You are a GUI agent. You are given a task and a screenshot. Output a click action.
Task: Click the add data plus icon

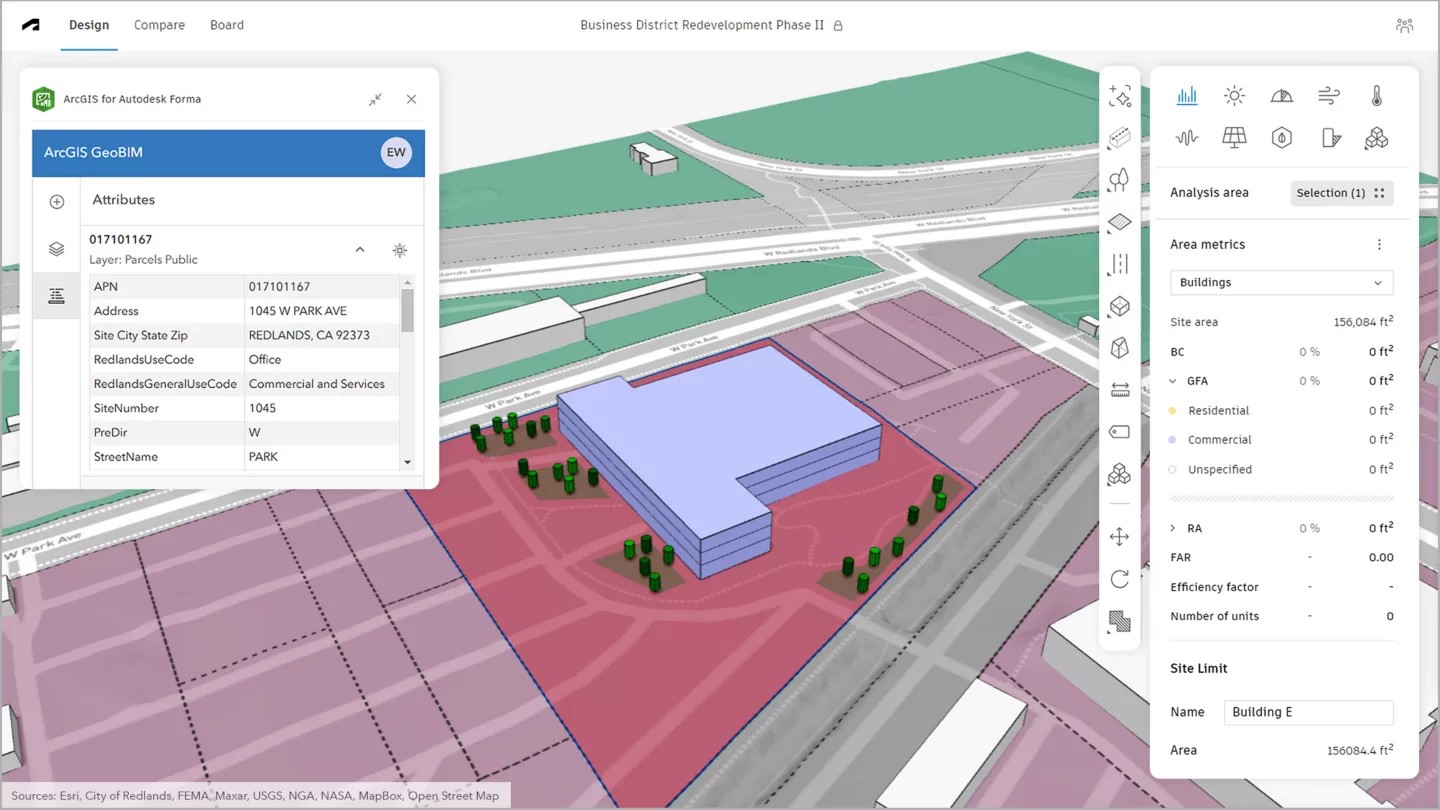point(56,202)
